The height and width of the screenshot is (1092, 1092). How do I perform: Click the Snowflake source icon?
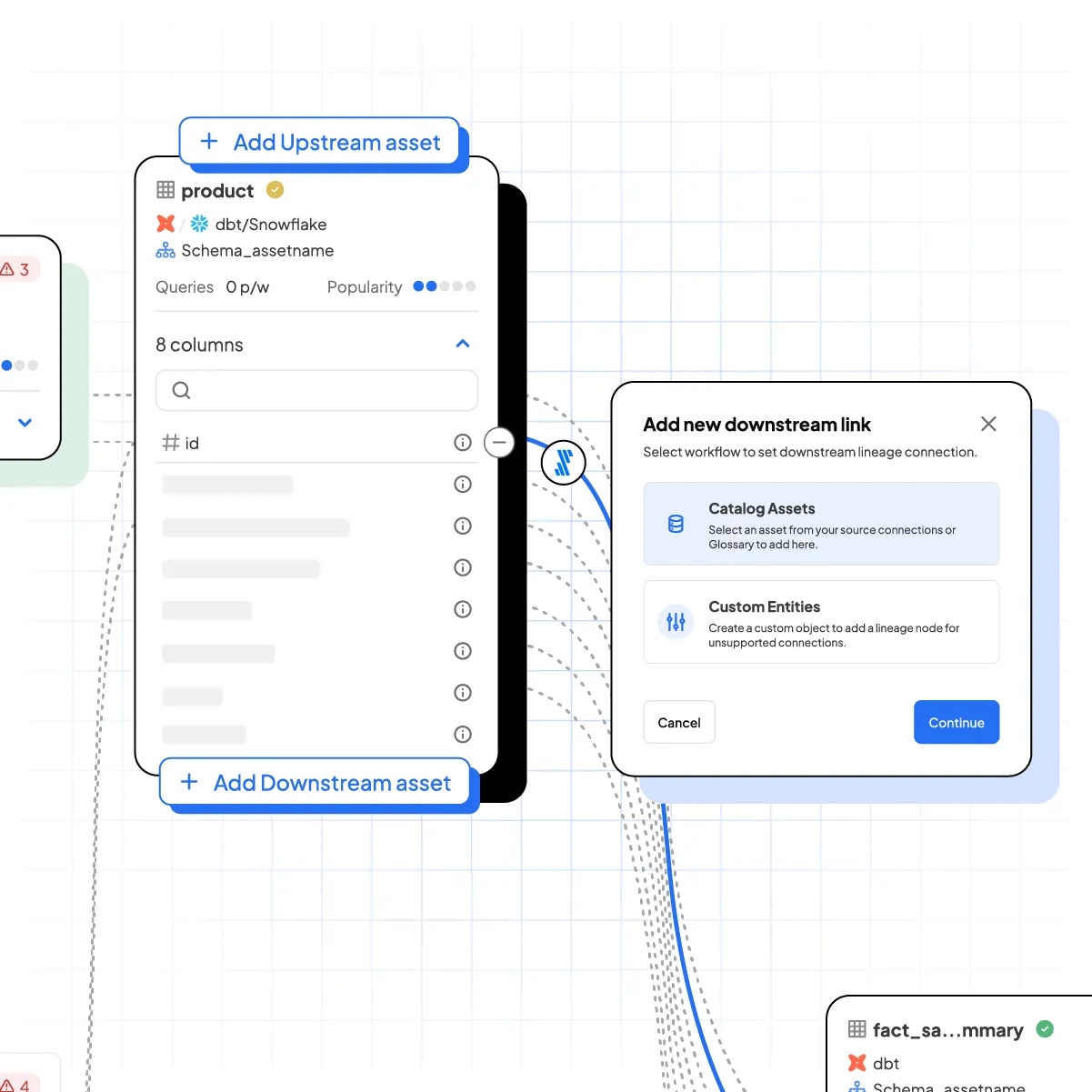pos(198,224)
